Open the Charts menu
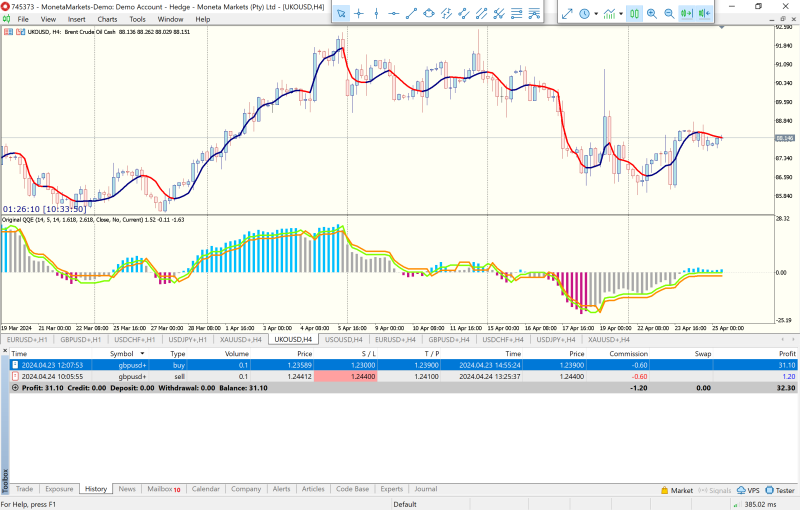This screenshot has width=800, height=510. point(107,19)
